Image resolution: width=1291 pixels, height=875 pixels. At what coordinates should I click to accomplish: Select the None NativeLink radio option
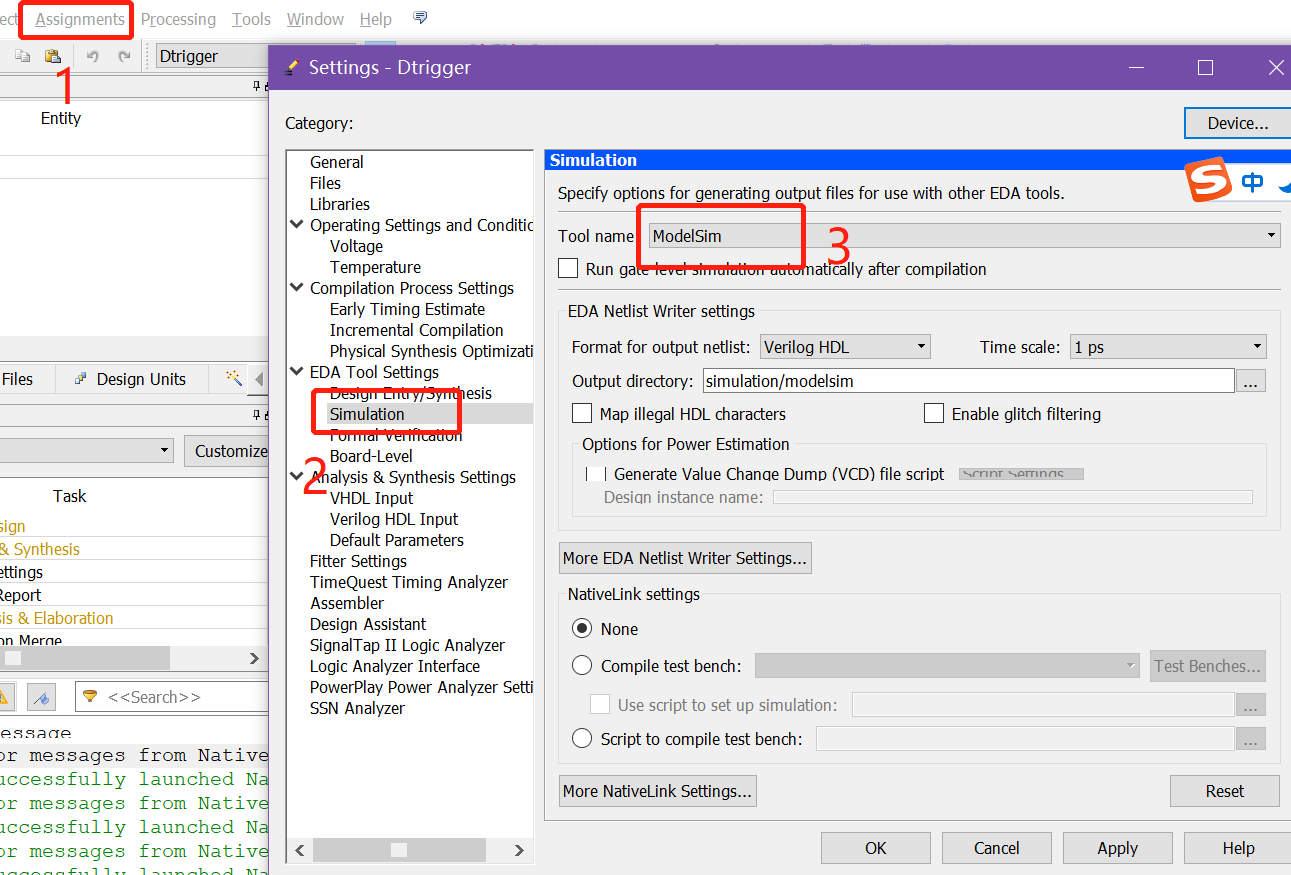[x=582, y=629]
